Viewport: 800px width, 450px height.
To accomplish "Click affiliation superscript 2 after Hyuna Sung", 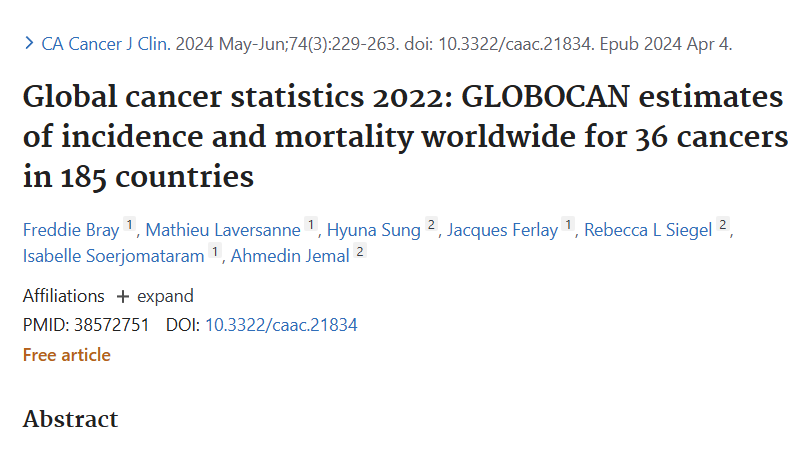I will coord(431,225).
